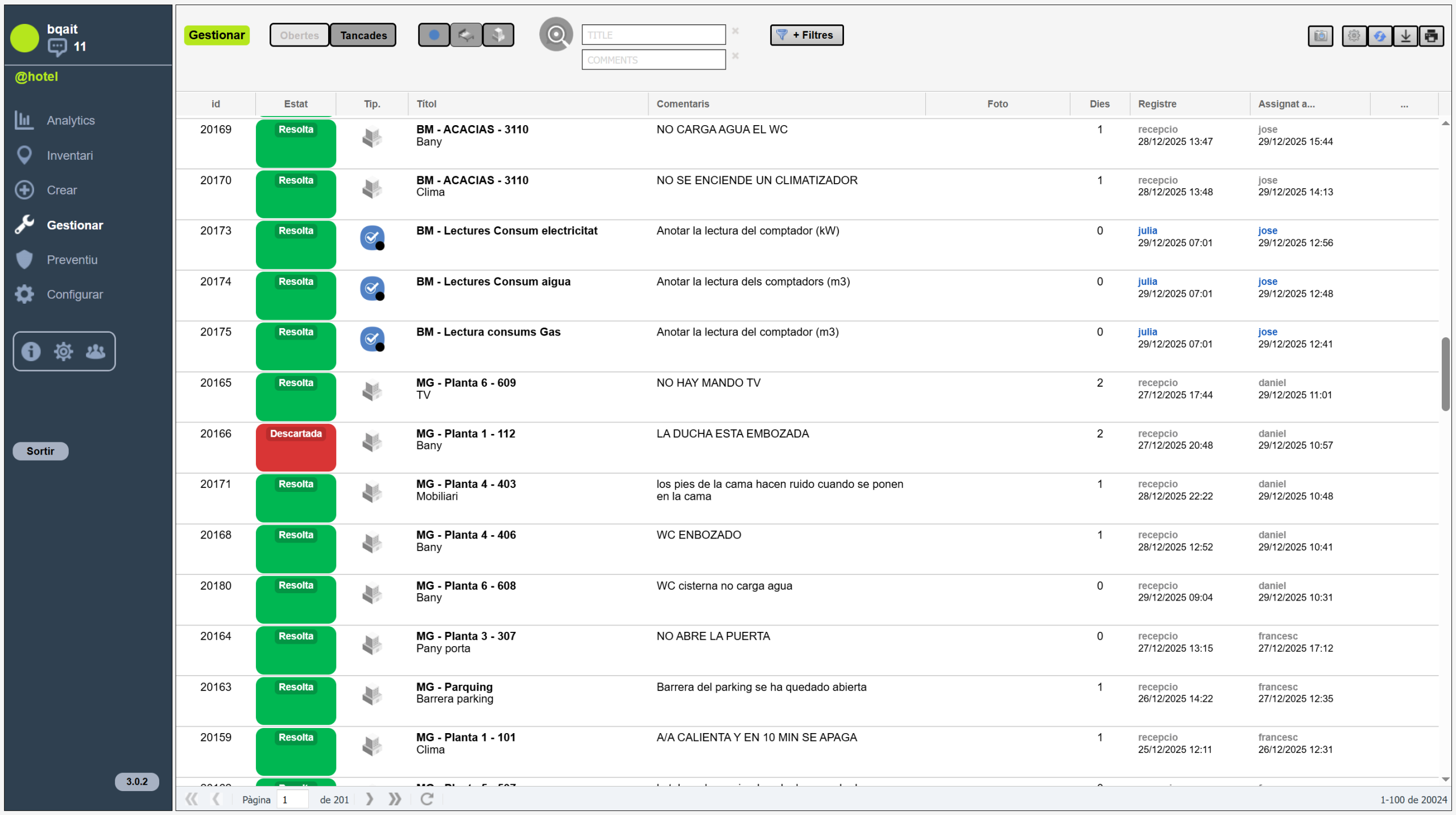Click the print icon
The width and height of the screenshot is (1456, 815).
pyautogui.click(x=1431, y=36)
